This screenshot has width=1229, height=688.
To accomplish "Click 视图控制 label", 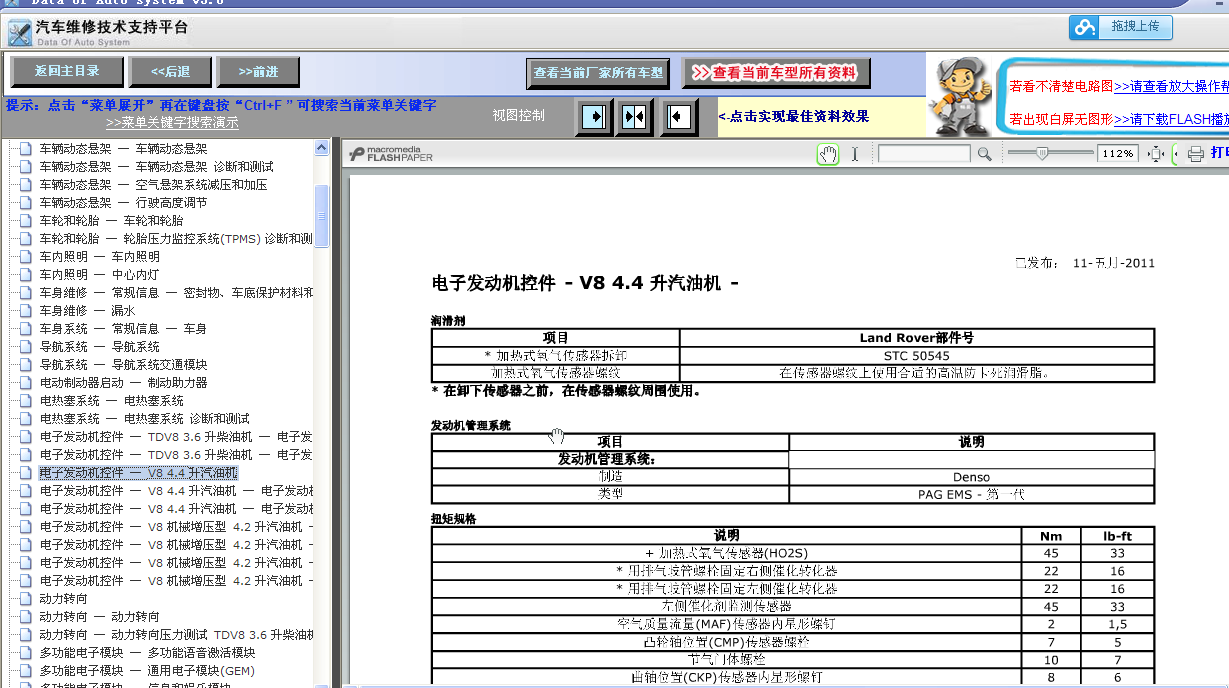I will pos(519,116).
